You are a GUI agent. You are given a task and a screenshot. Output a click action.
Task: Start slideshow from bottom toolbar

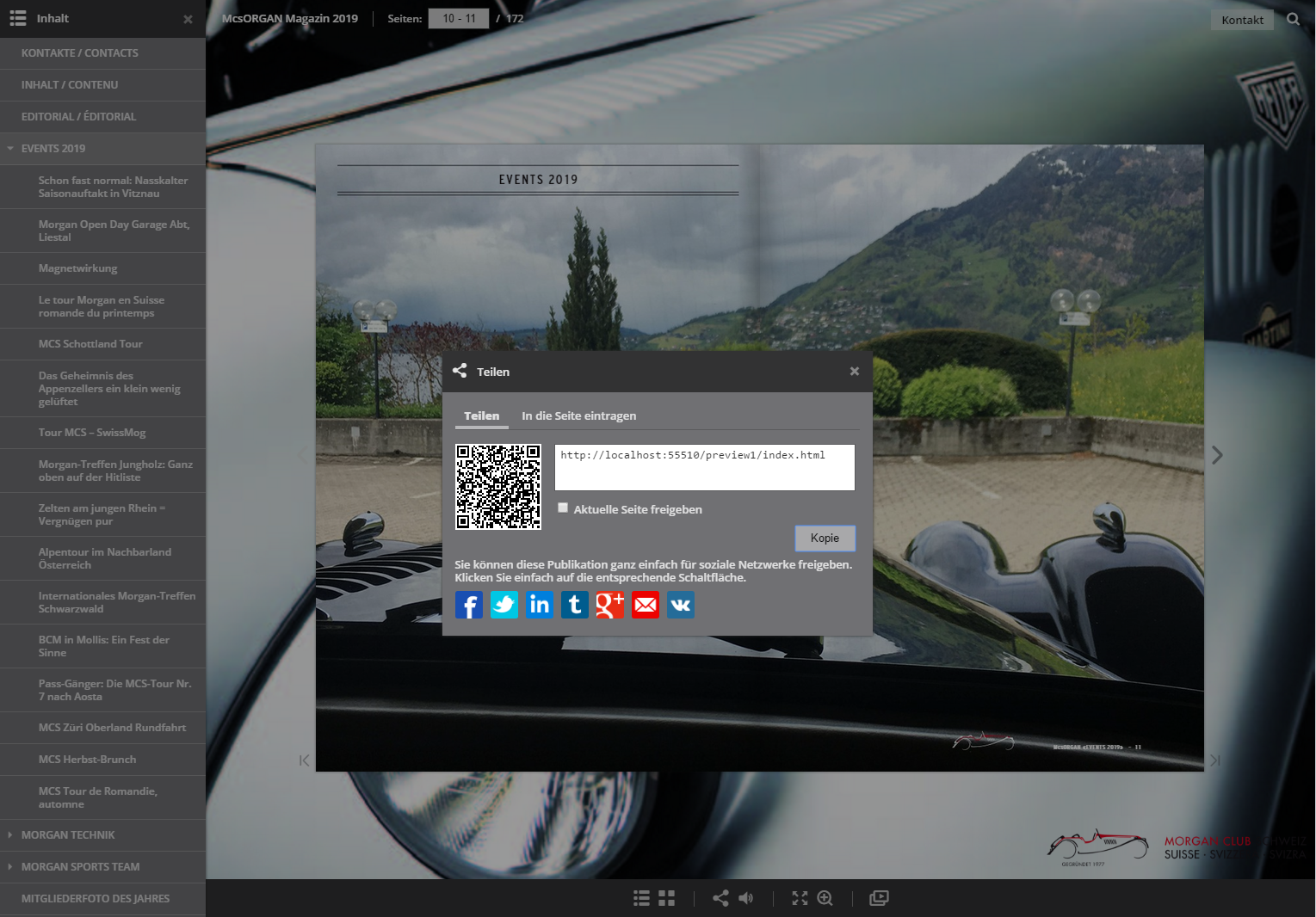coord(879,898)
